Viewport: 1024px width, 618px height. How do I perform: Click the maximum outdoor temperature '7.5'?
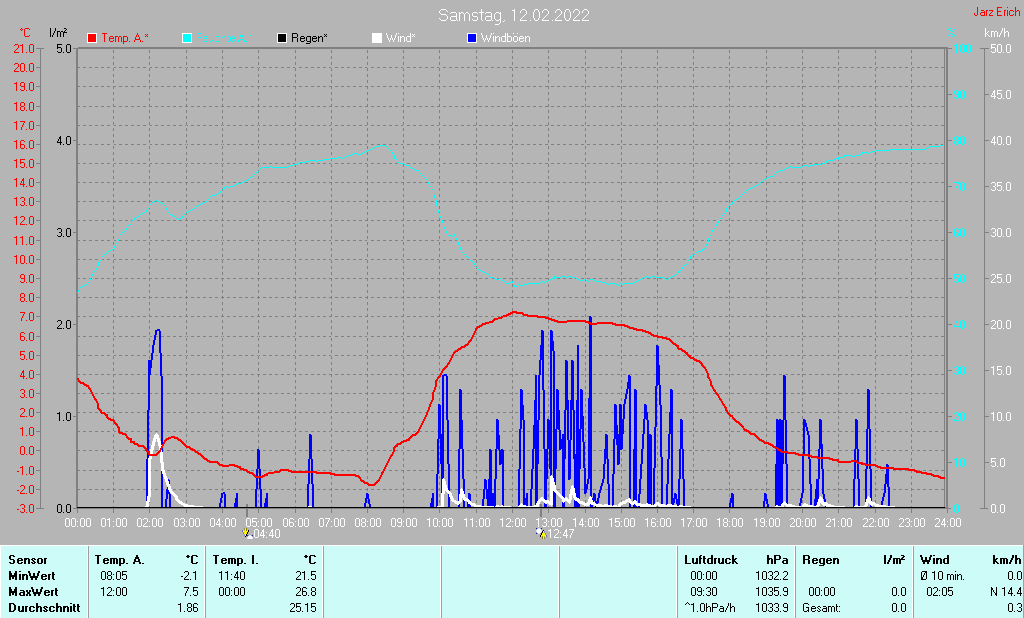pyautogui.click(x=191, y=592)
